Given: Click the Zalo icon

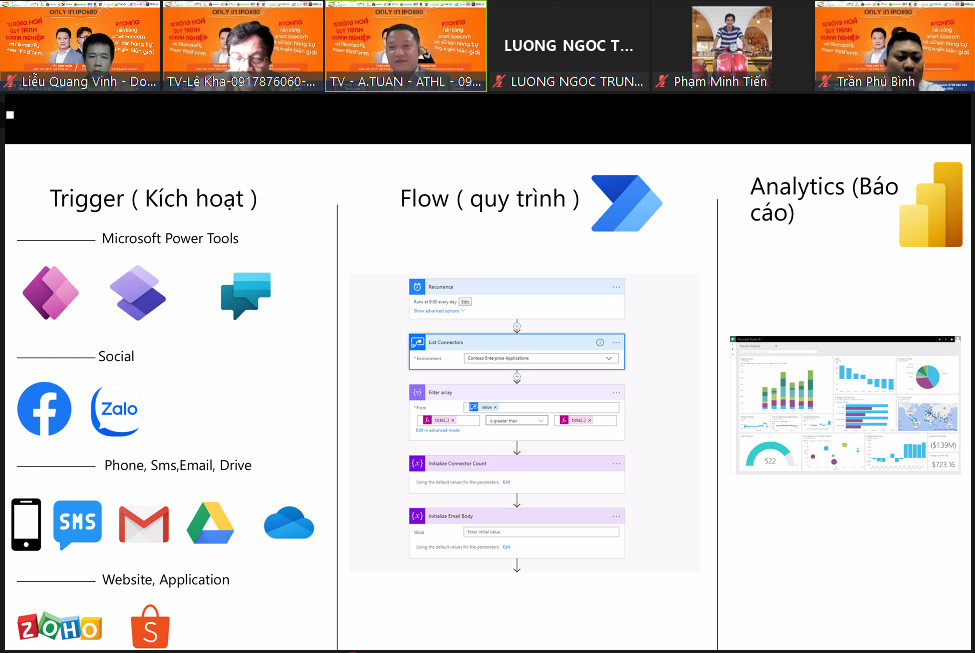Looking at the screenshot, I should click(x=115, y=410).
